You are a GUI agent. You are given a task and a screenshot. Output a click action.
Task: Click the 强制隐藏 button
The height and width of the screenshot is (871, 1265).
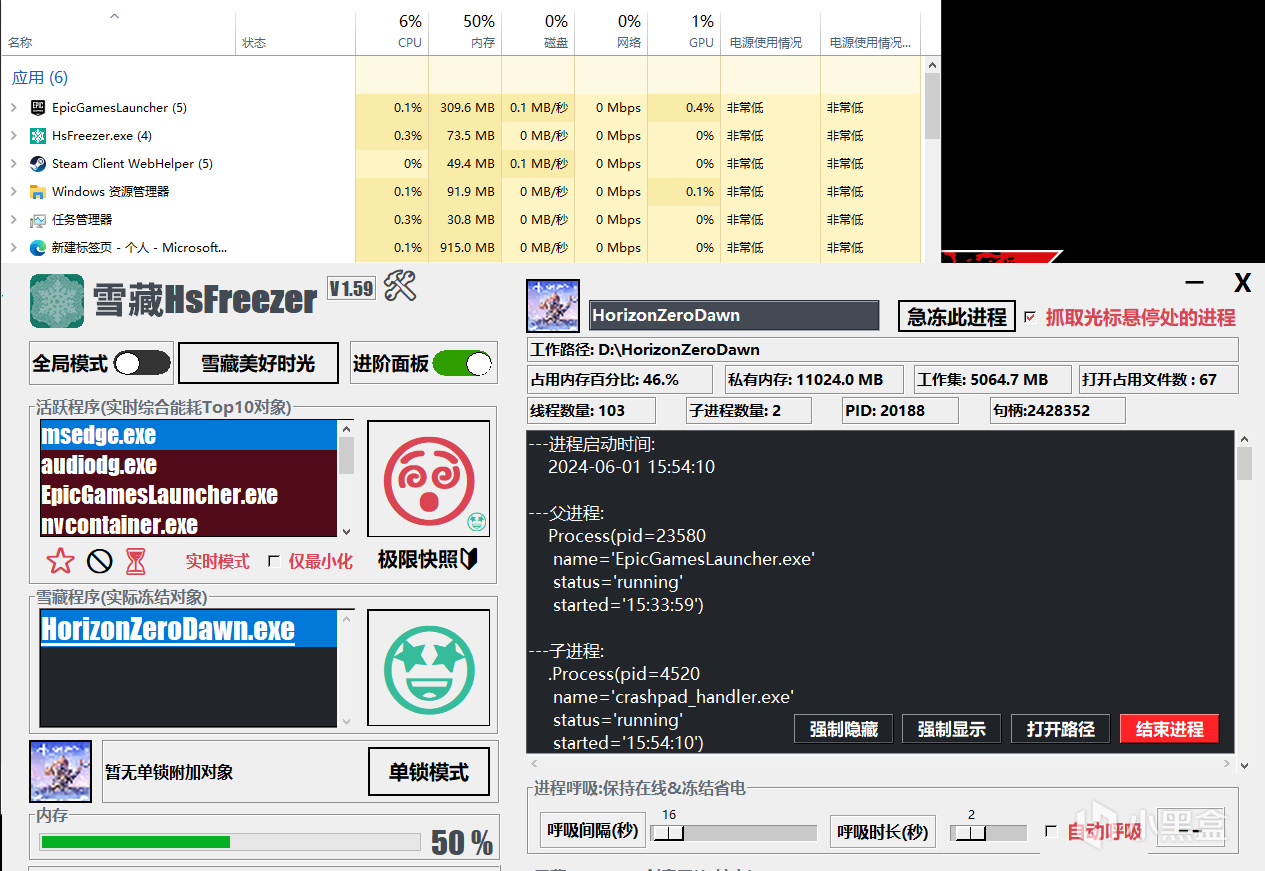tap(843, 729)
